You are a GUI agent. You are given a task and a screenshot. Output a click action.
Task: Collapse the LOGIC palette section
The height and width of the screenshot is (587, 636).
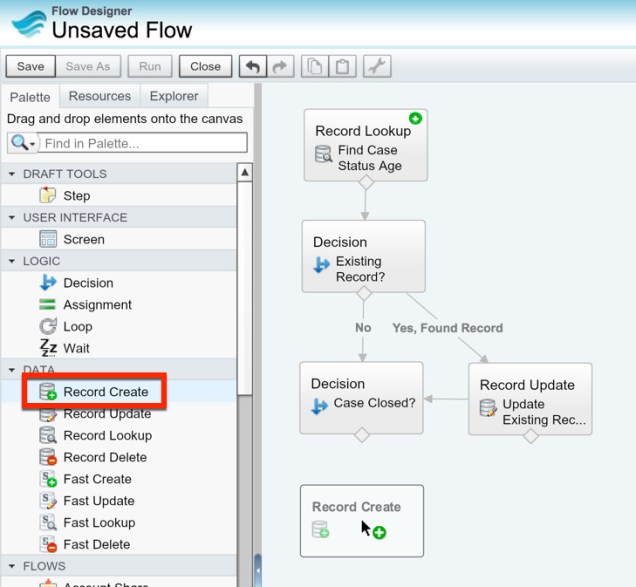tap(12, 261)
